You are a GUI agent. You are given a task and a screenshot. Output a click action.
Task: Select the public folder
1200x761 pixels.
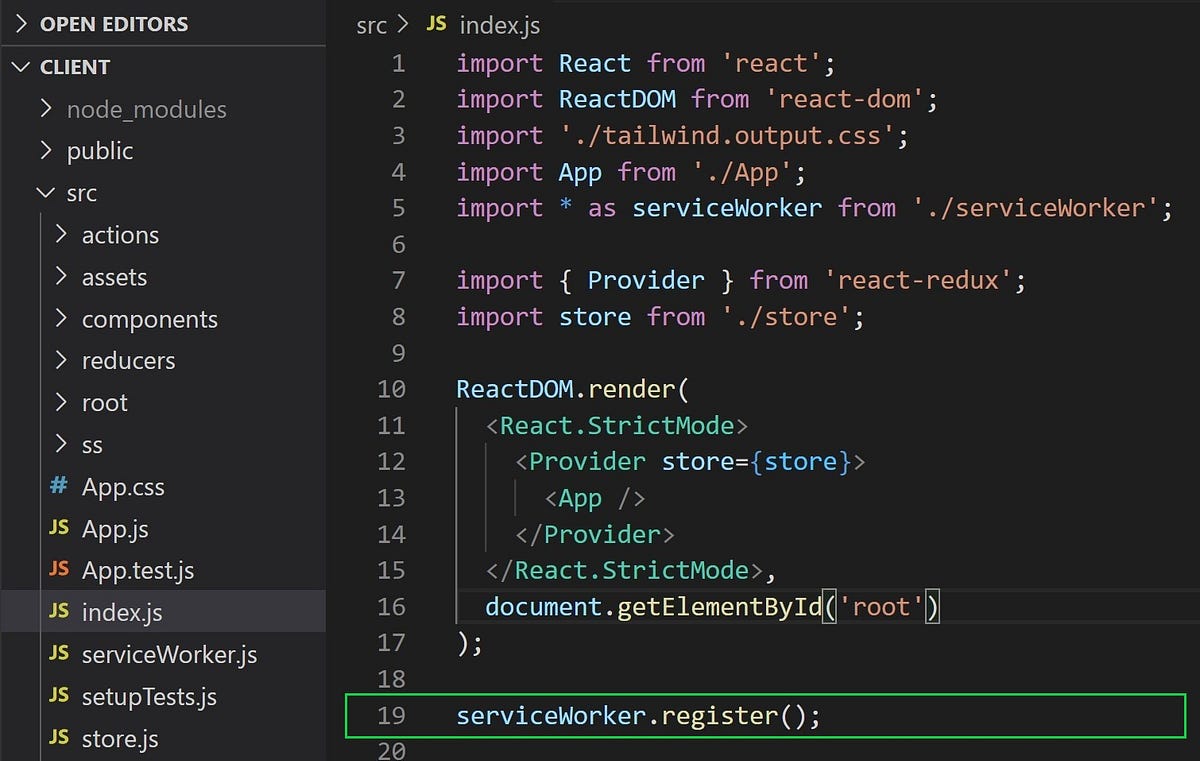(x=99, y=150)
